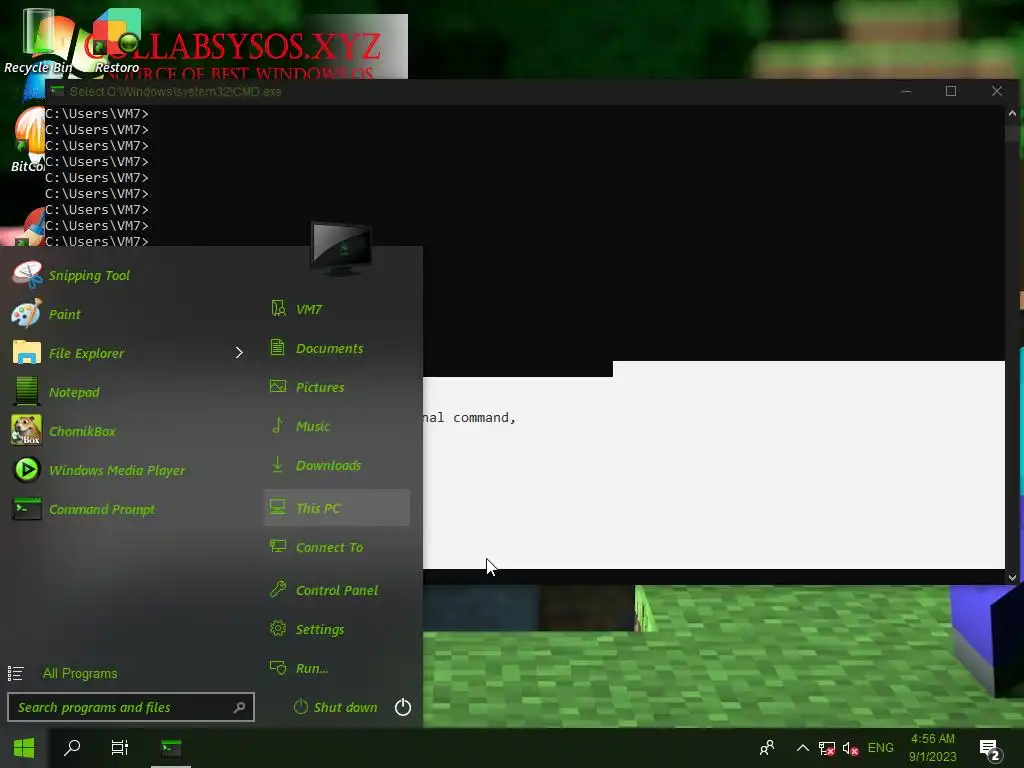Click the muted volume tray icon

point(850,748)
